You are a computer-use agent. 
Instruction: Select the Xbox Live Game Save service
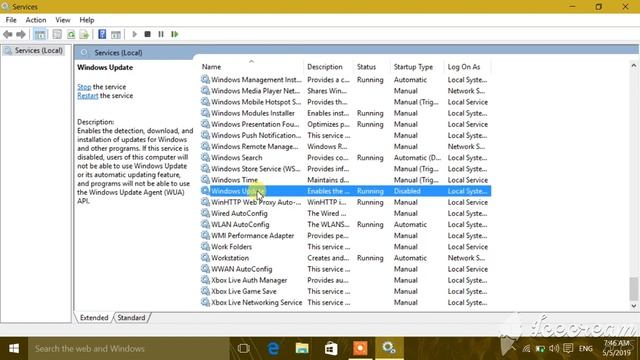click(x=346, y=291)
